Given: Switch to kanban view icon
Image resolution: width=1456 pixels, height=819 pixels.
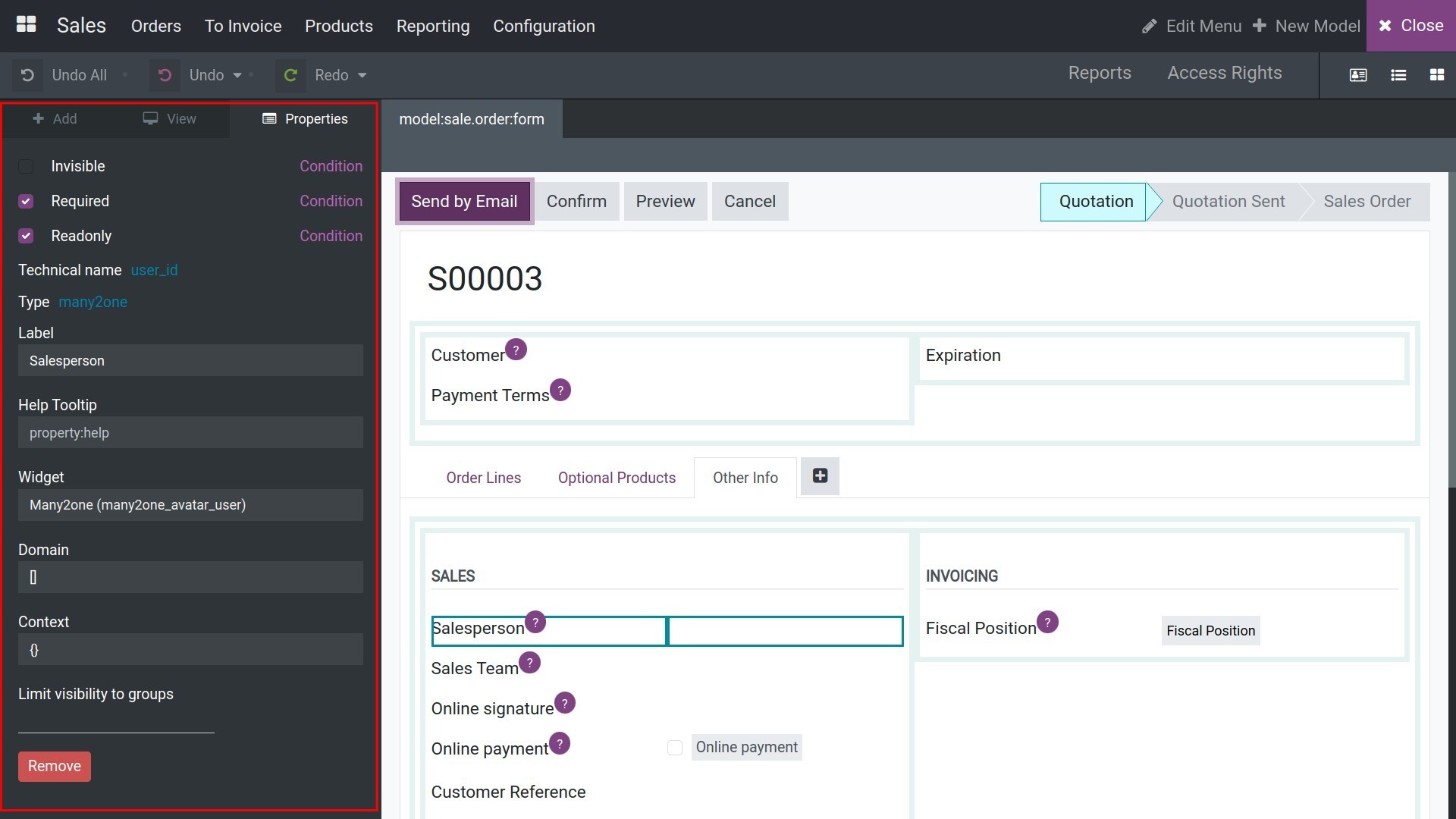Looking at the screenshot, I should pos(1436,75).
